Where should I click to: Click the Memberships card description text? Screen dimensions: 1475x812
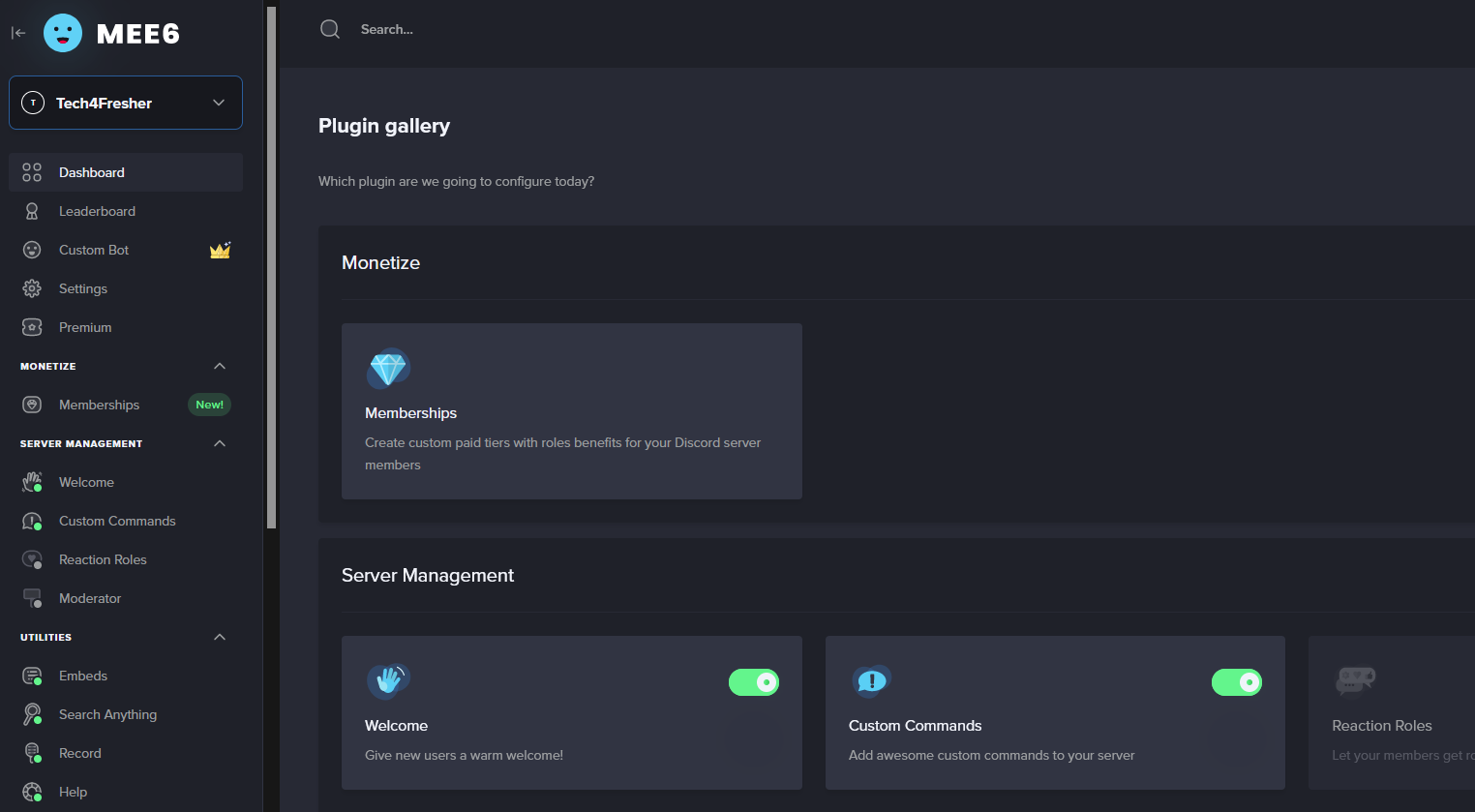[562, 454]
